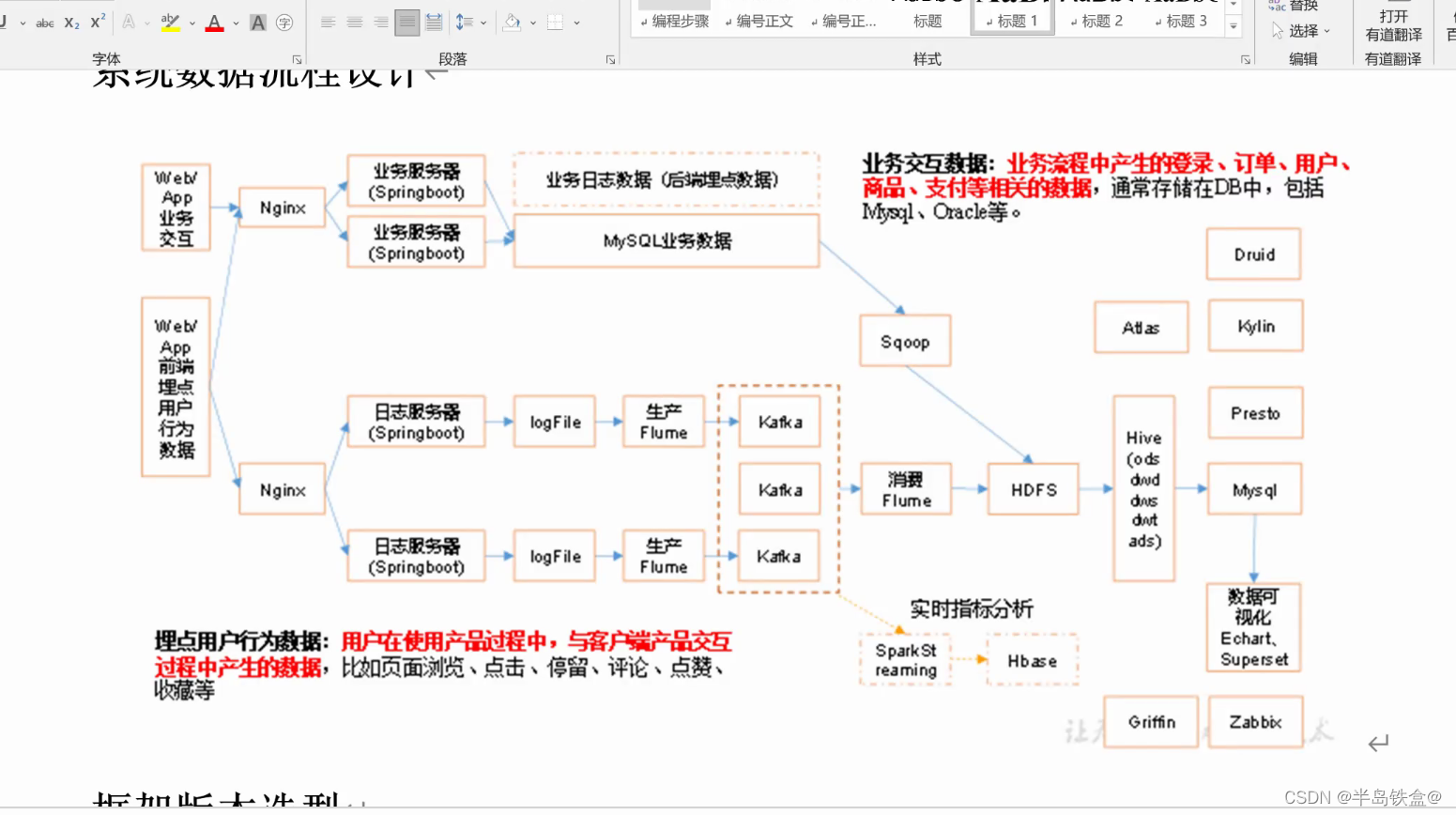This screenshot has width=1456, height=815.
Task: Click the Sqoop box in diagram
Action: [x=905, y=342]
